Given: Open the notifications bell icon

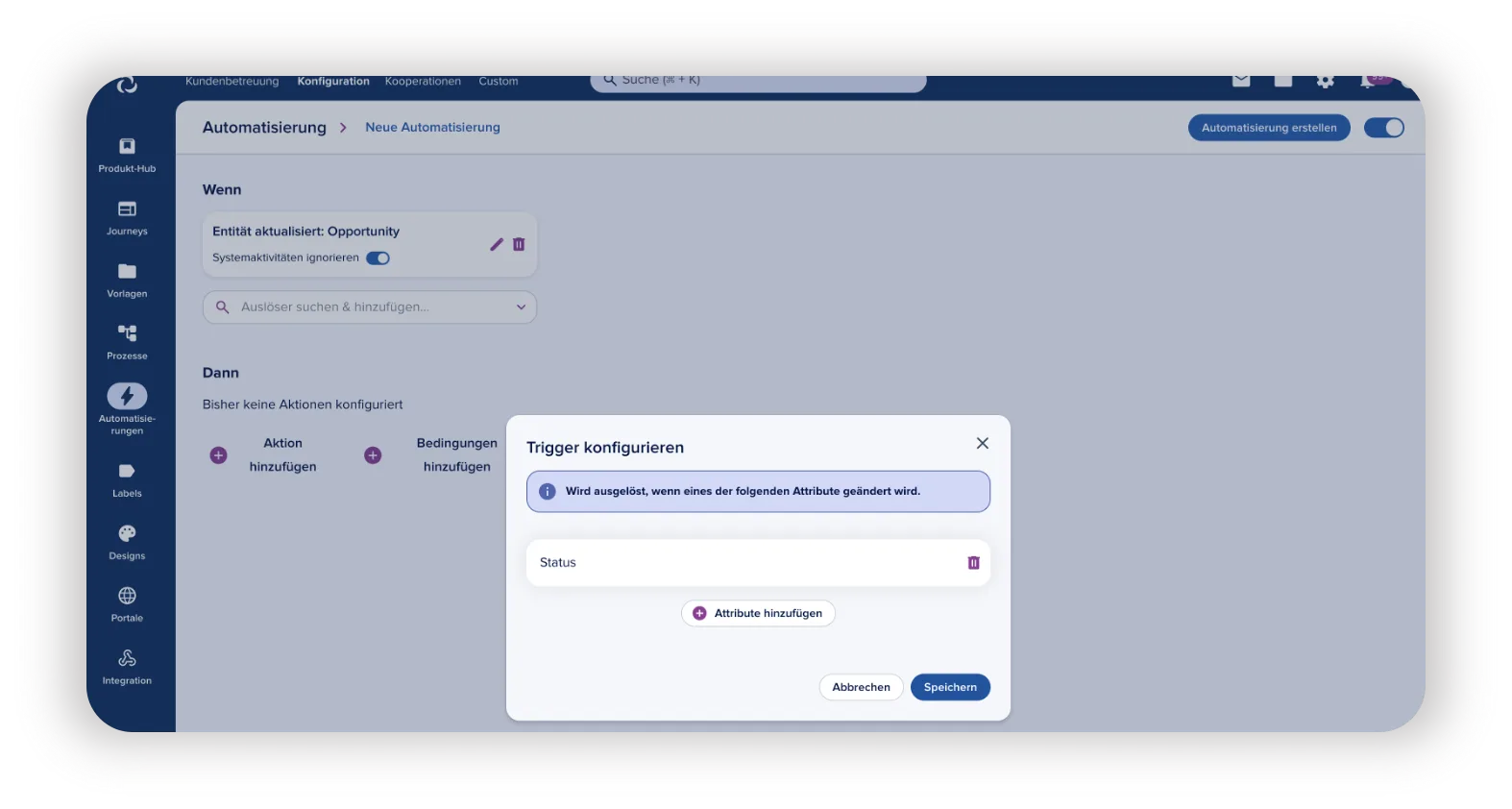Looking at the screenshot, I should tap(1367, 82).
